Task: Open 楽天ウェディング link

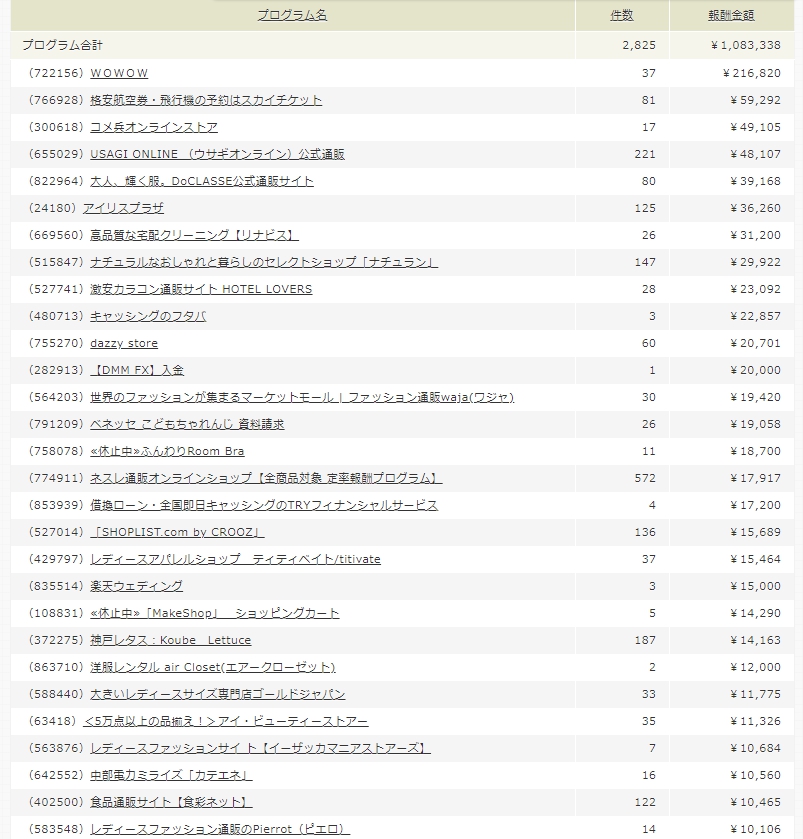Action: pyautogui.click(x=136, y=586)
